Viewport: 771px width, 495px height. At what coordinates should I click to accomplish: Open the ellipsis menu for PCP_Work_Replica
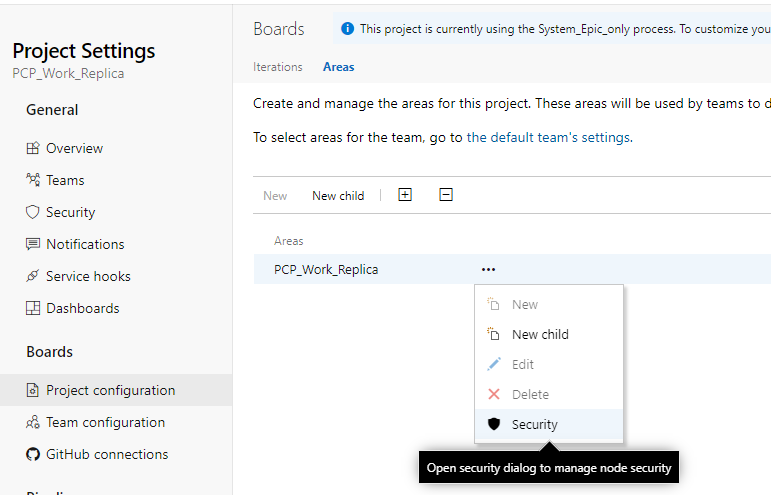tap(488, 269)
